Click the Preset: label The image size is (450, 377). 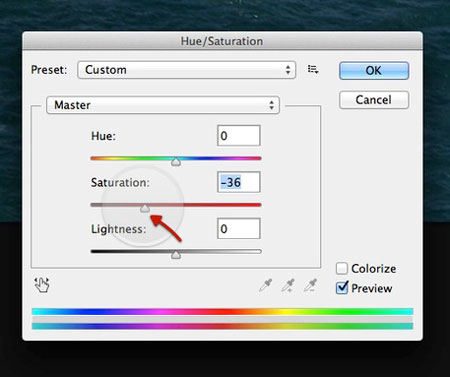click(49, 70)
